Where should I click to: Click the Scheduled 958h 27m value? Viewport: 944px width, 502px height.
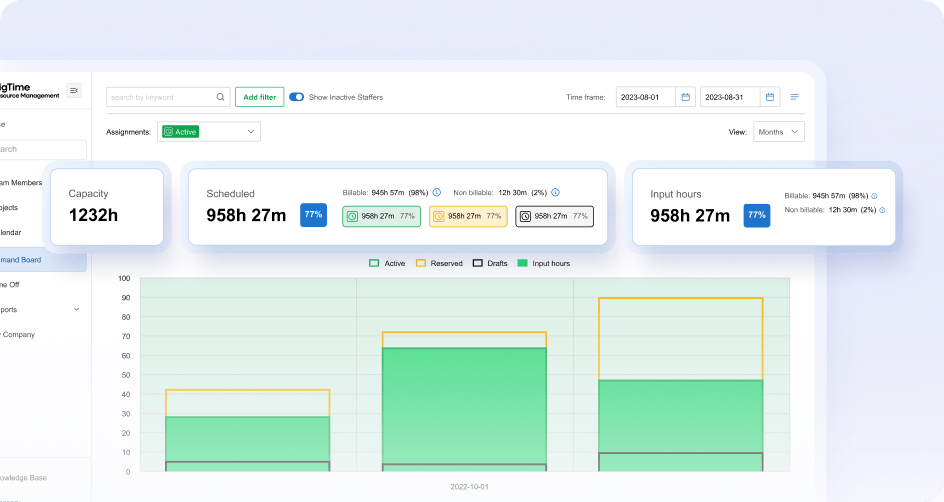pyautogui.click(x=246, y=215)
